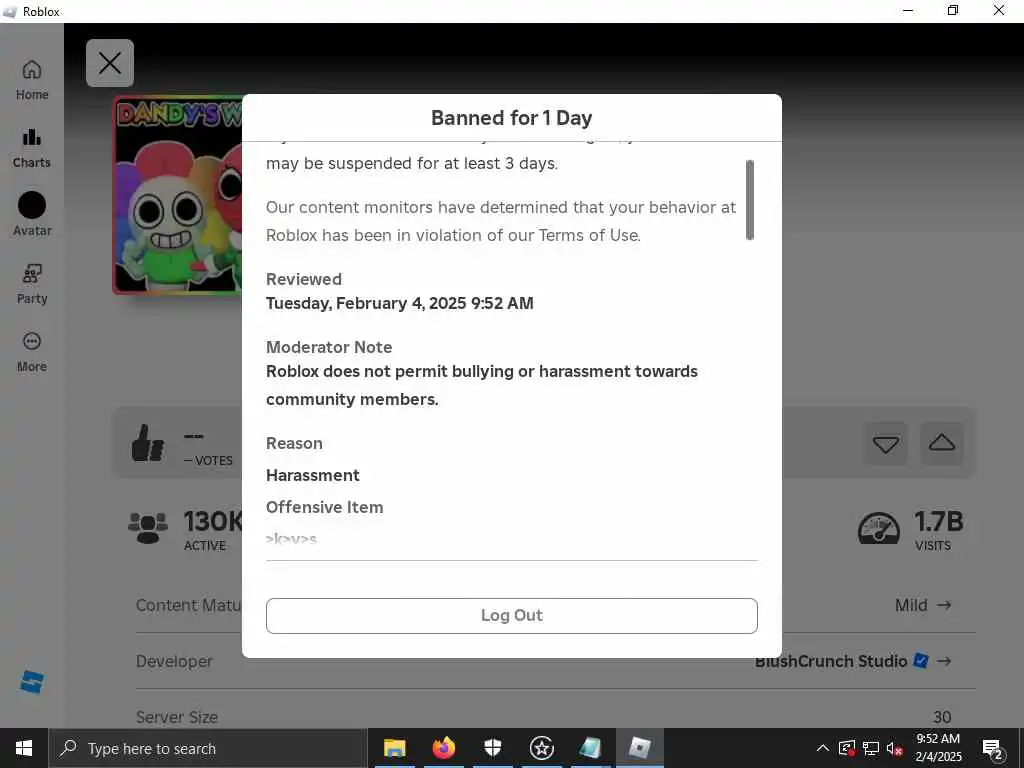
Task: Open the Avatar sidebar item
Action: pos(32,215)
